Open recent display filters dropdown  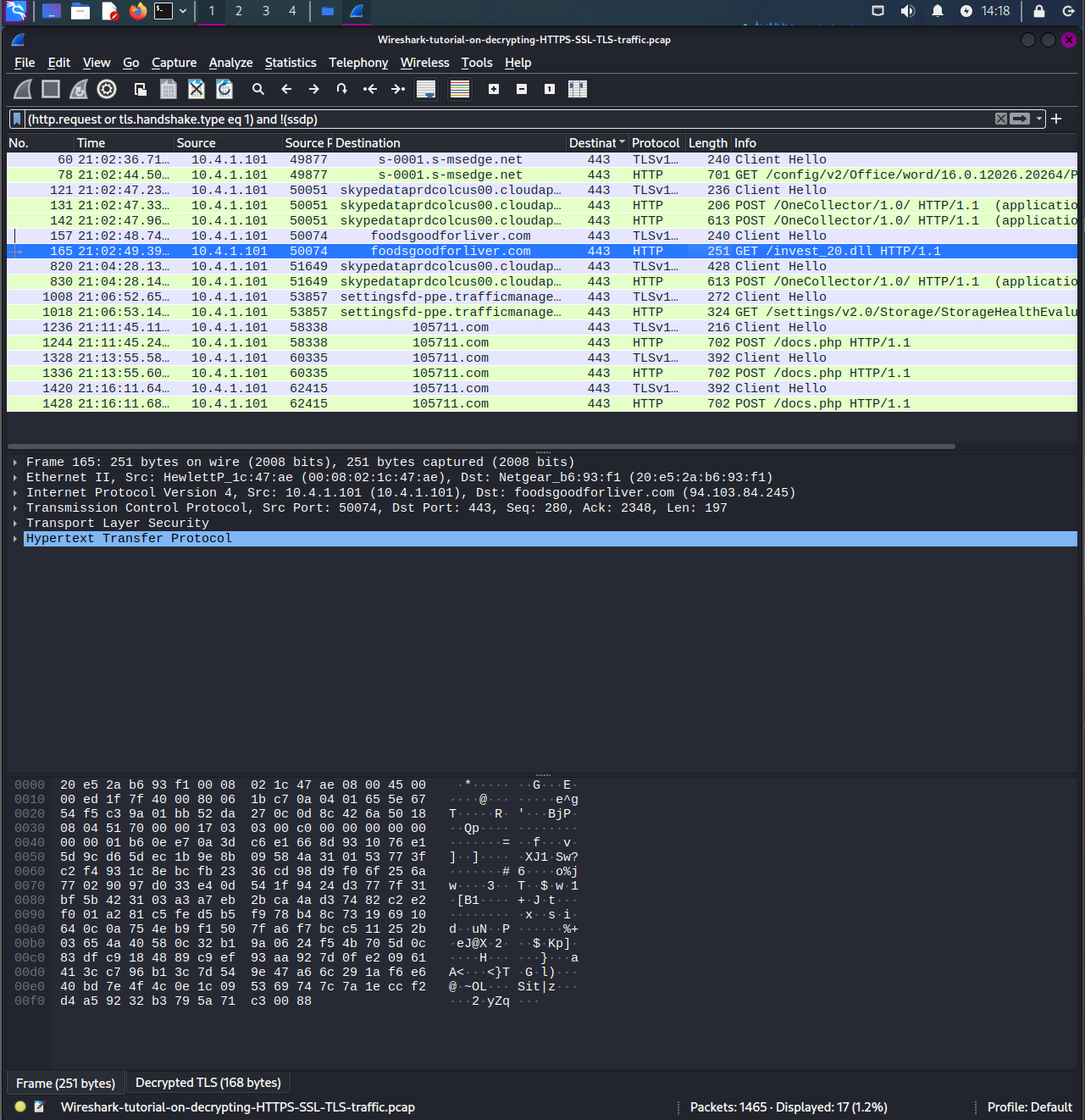[1039, 119]
